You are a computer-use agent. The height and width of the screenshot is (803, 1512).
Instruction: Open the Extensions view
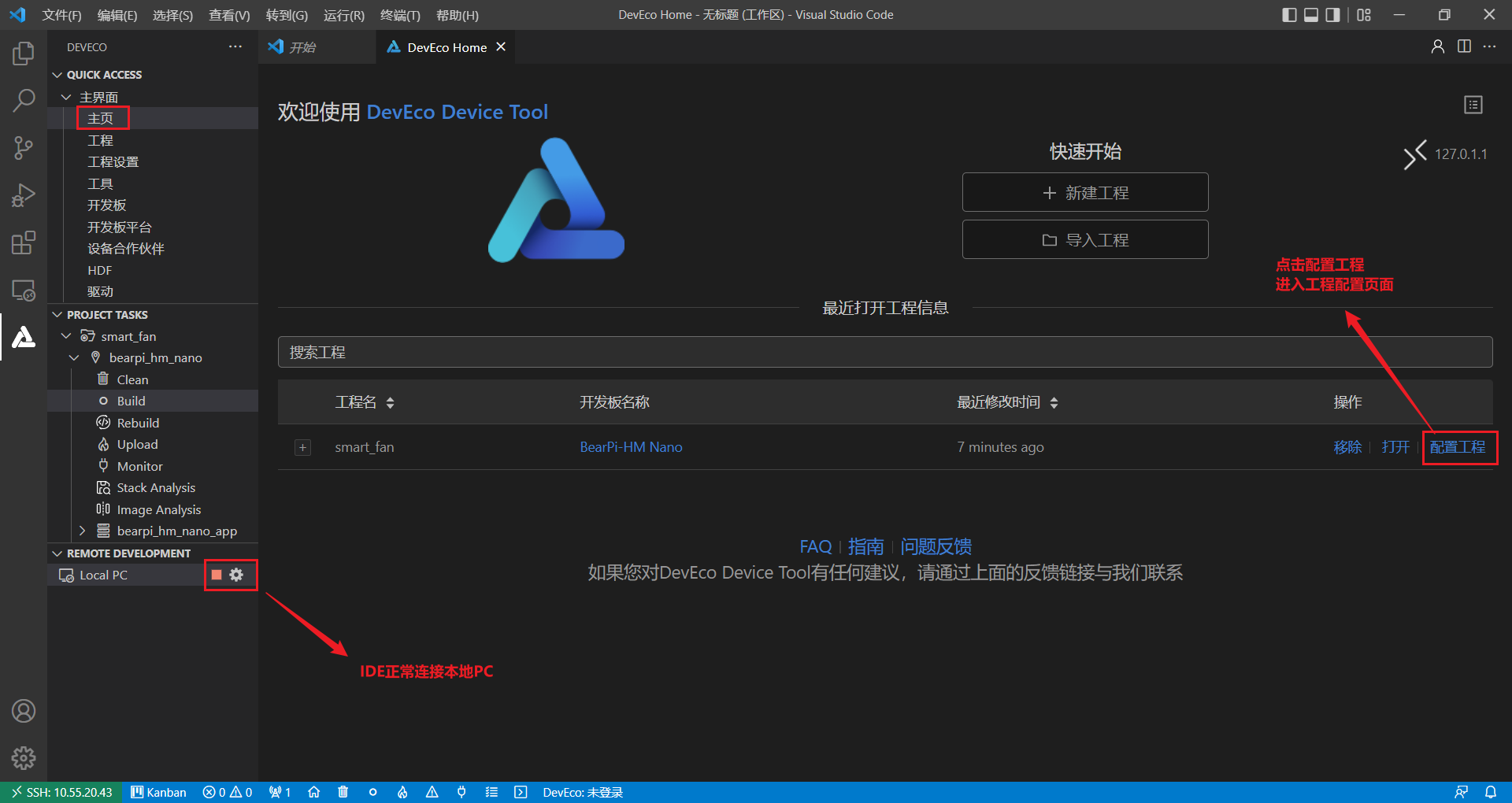pos(24,242)
